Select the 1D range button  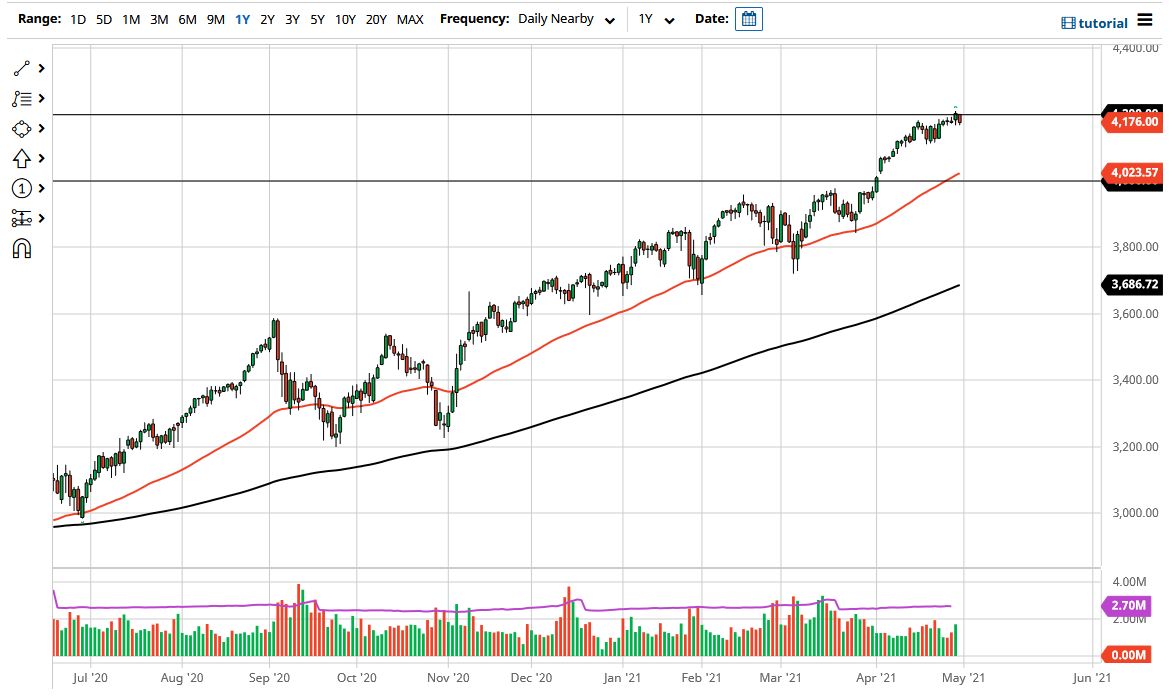[77, 19]
